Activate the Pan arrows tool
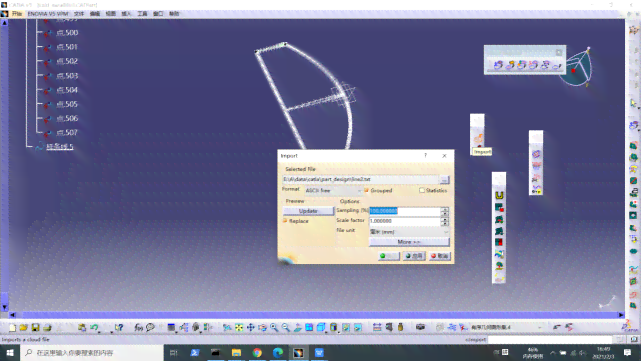The width and height of the screenshot is (642, 361). tap(251, 327)
